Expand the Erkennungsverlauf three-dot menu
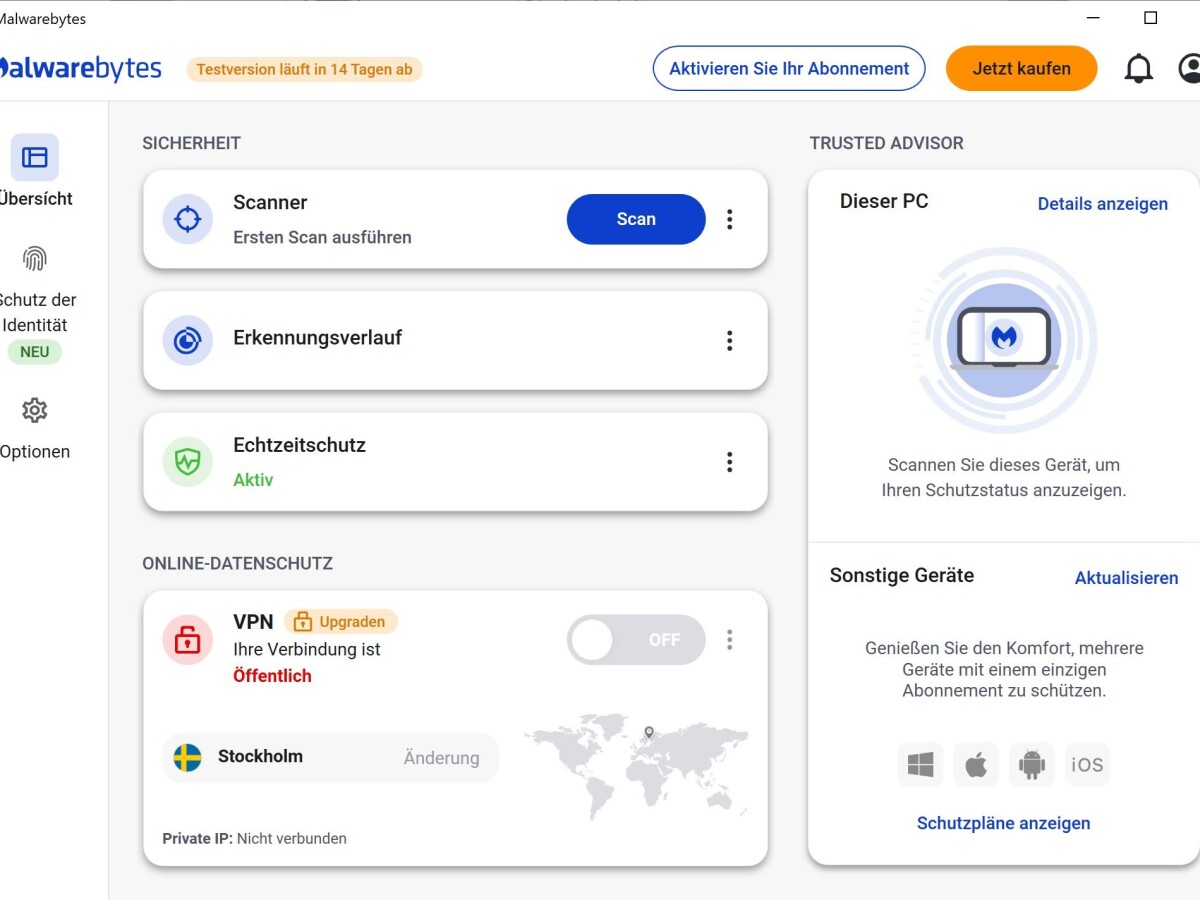This screenshot has width=1200, height=900. [730, 341]
